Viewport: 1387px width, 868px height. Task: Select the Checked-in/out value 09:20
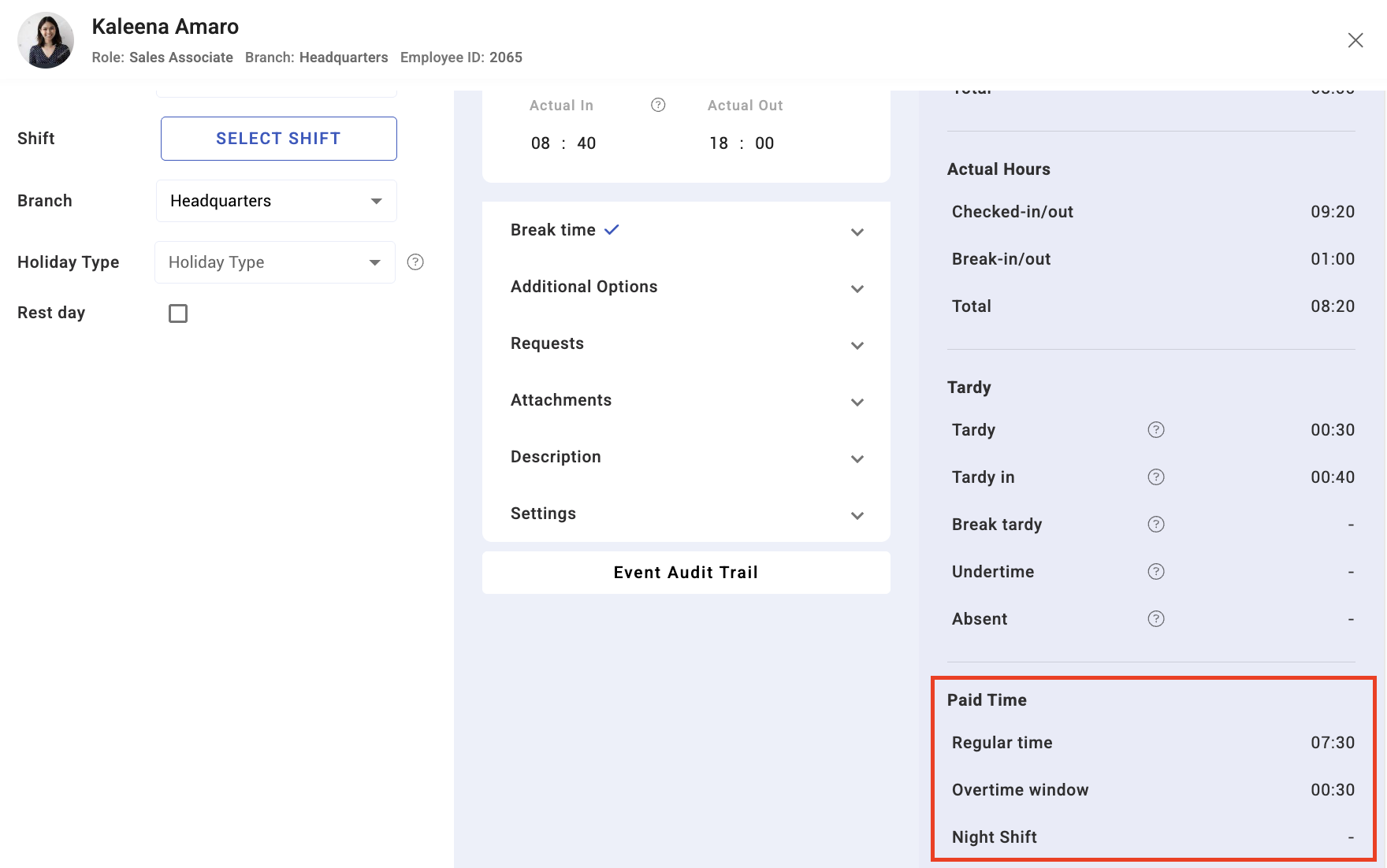pyautogui.click(x=1333, y=212)
